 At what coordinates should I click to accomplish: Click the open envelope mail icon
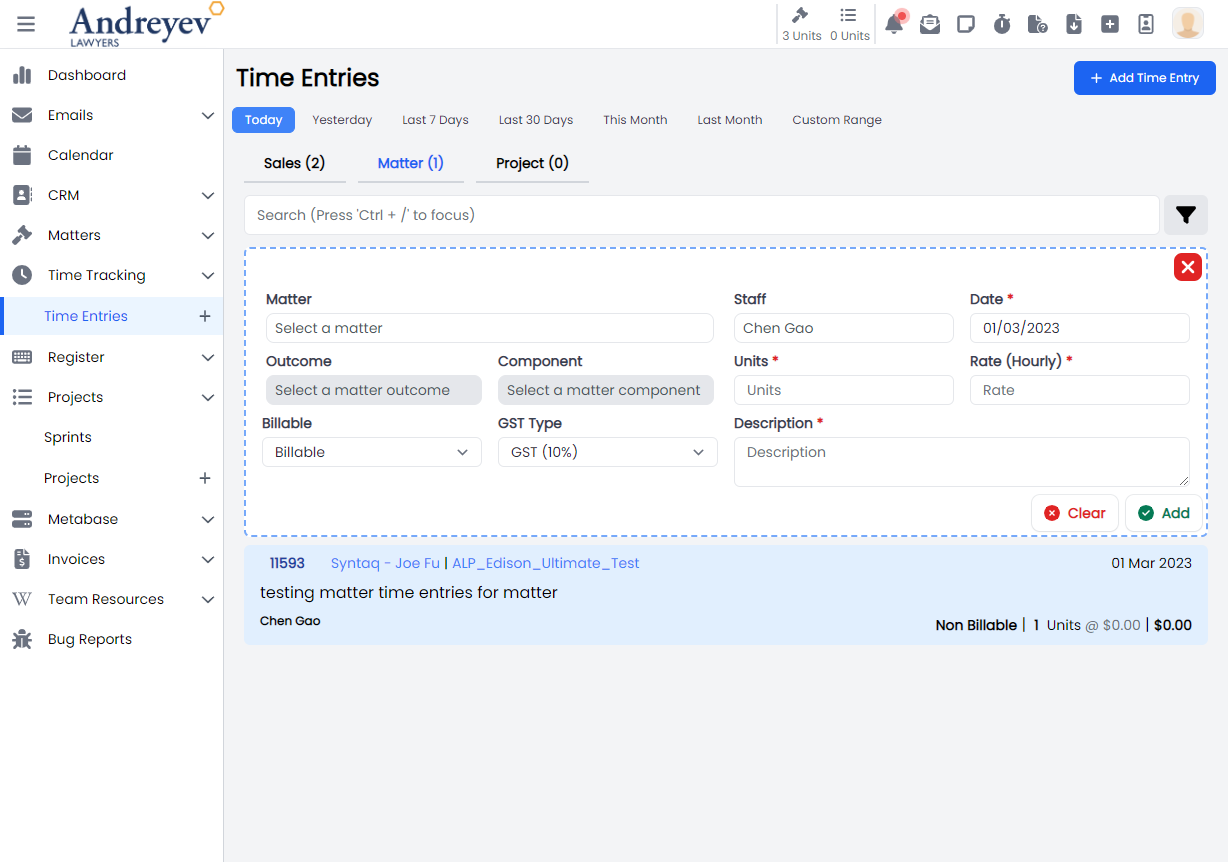(930, 24)
